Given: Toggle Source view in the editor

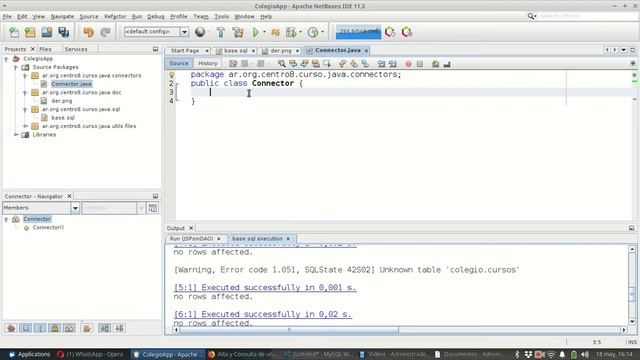Looking at the screenshot, I should click(x=179, y=63).
